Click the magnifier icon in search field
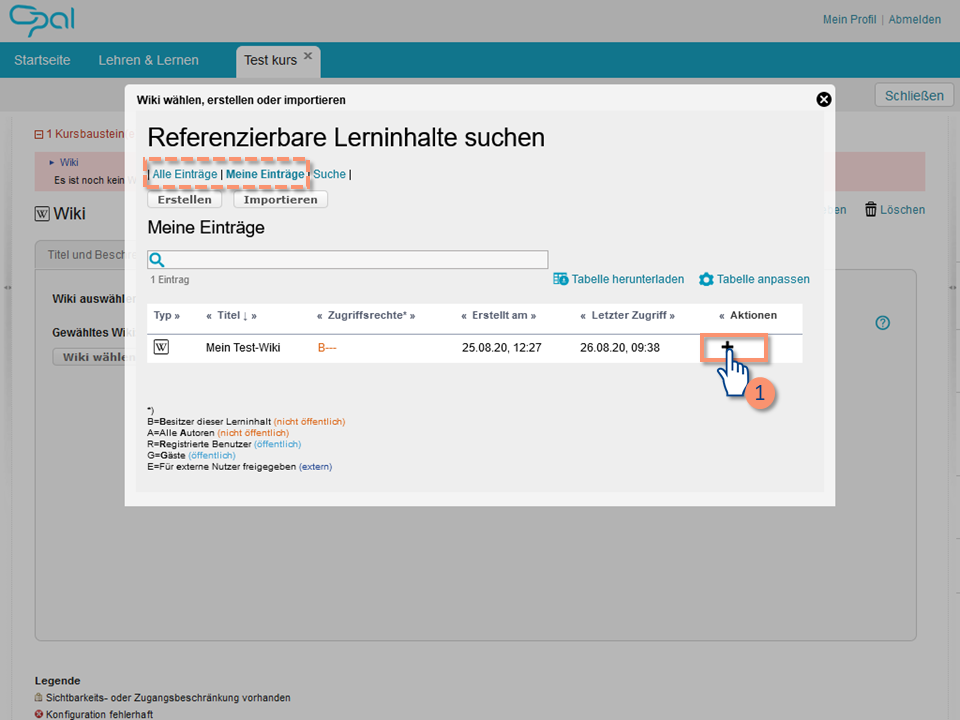 157,260
